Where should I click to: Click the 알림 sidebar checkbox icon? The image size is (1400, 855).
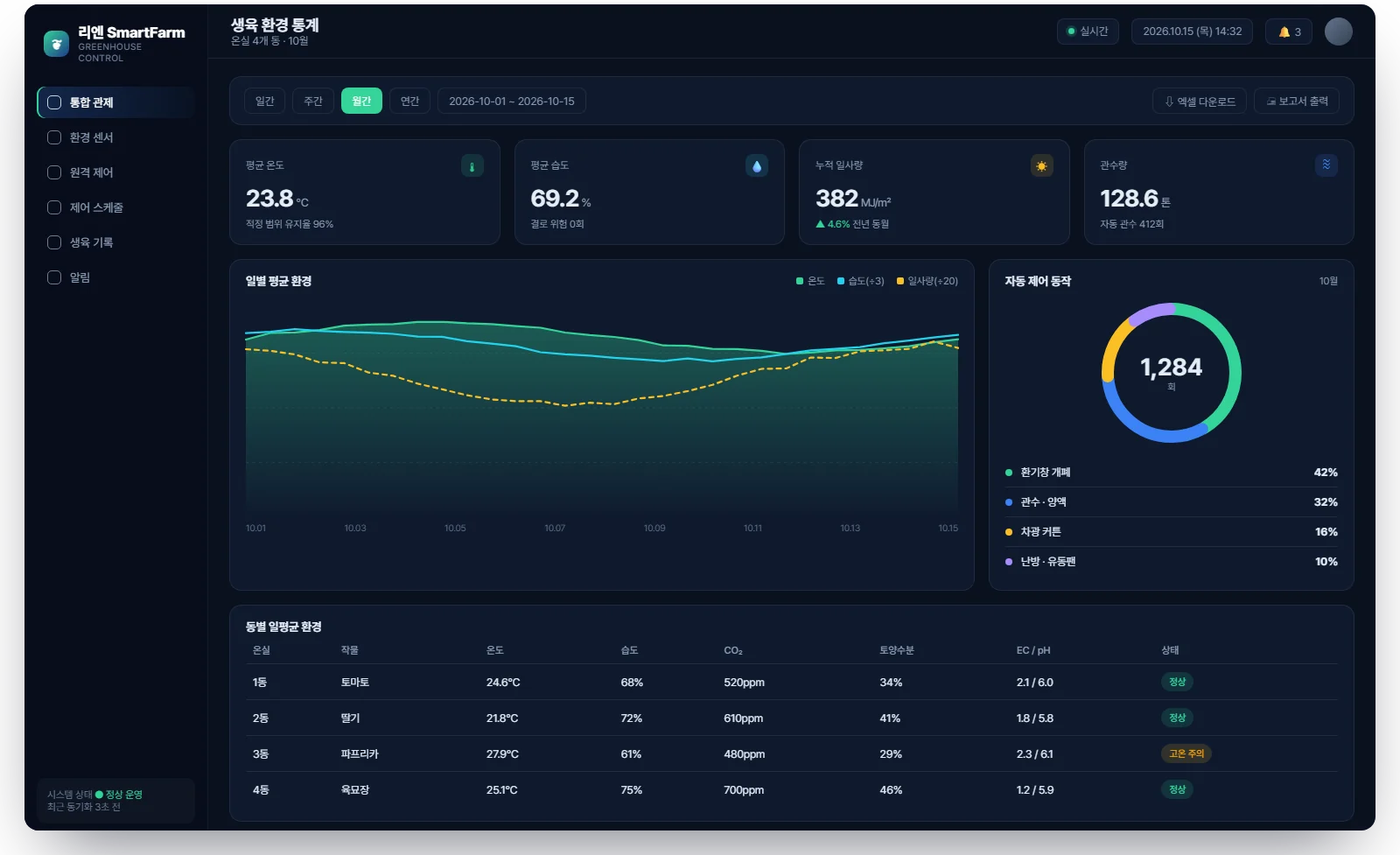pos(54,277)
